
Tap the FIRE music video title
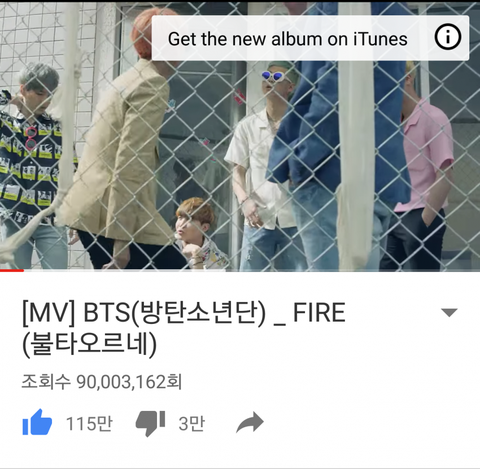point(183,328)
